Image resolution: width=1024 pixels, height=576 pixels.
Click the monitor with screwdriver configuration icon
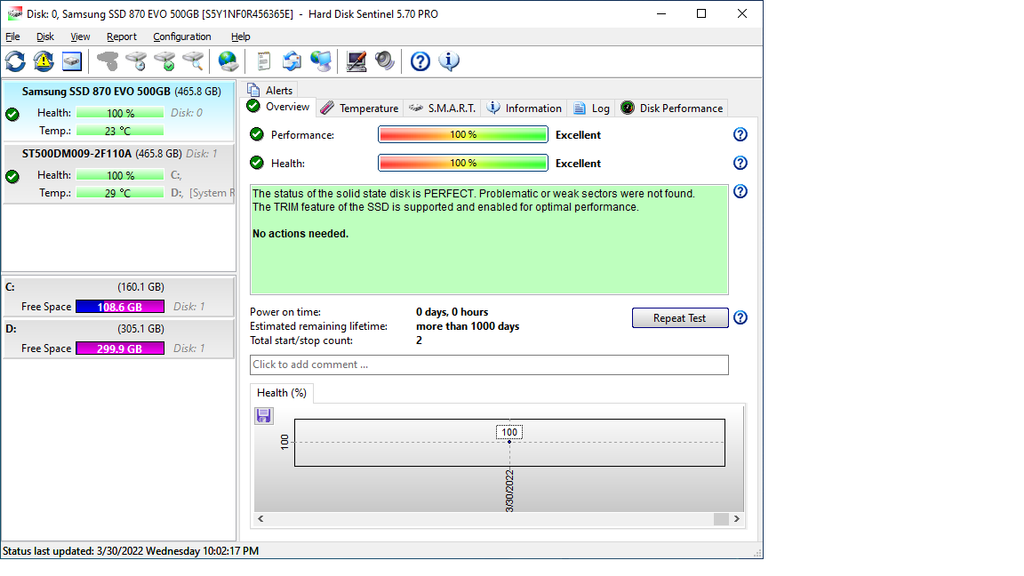tap(356, 61)
